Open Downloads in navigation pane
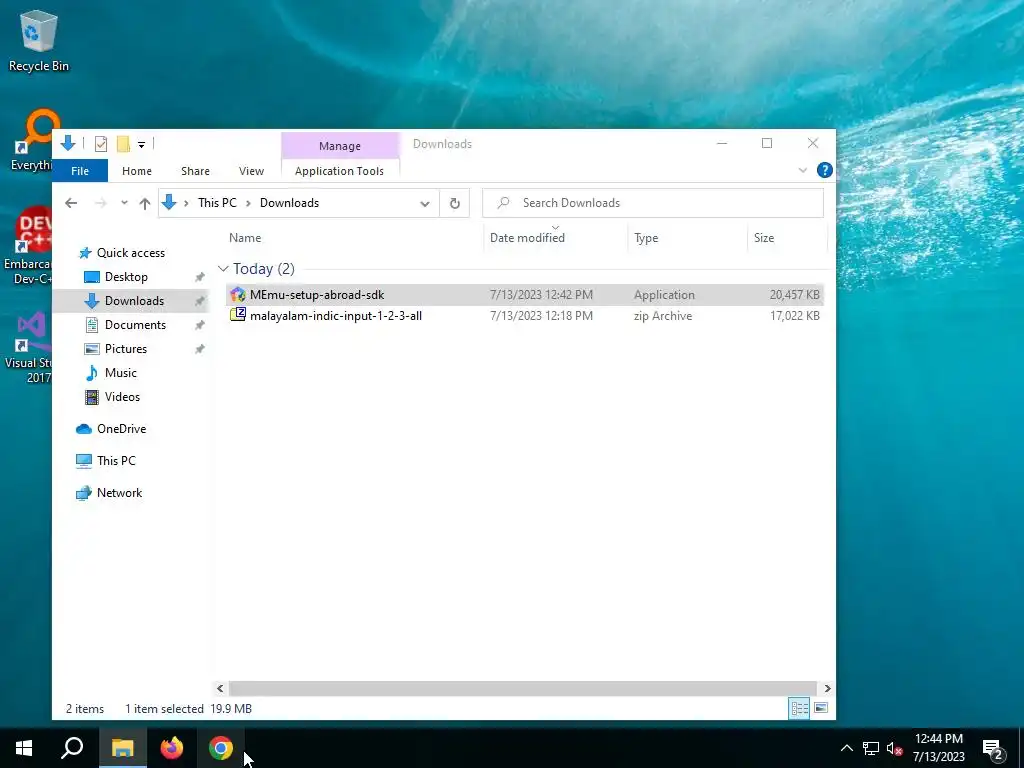The height and width of the screenshot is (768, 1024). (x=134, y=301)
